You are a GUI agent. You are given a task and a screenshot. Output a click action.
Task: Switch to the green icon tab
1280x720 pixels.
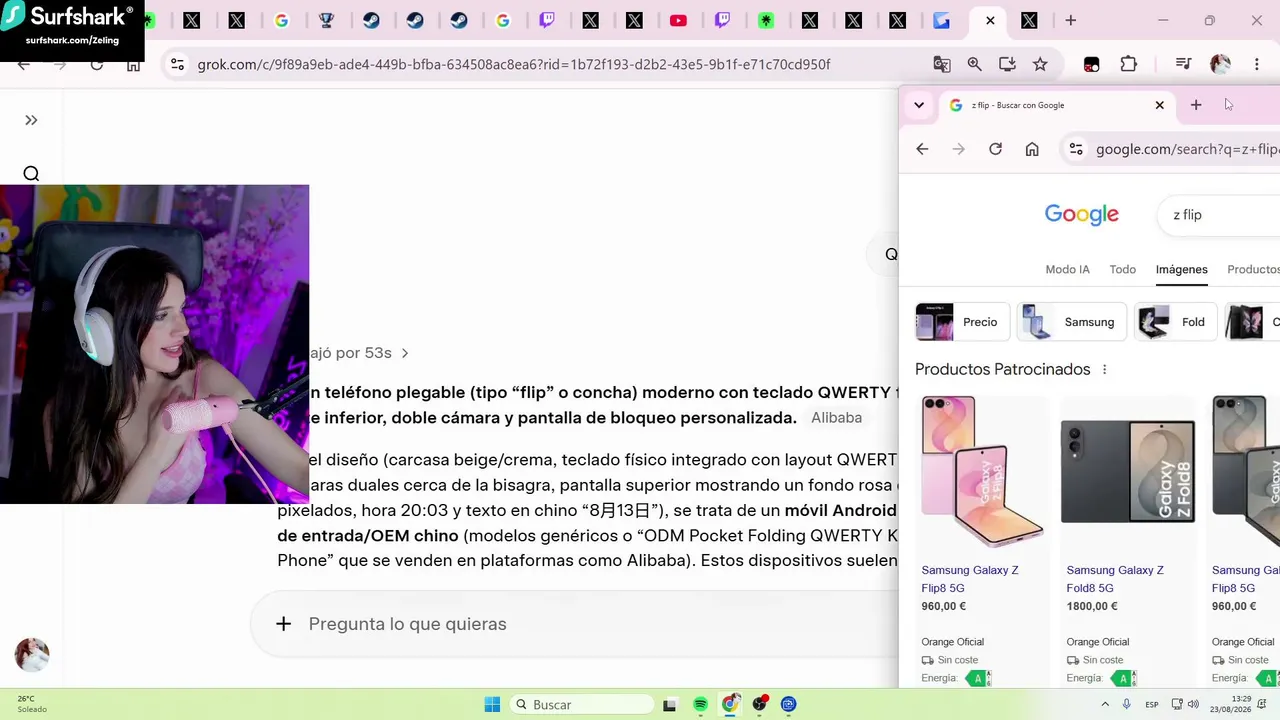tap(766, 20)
